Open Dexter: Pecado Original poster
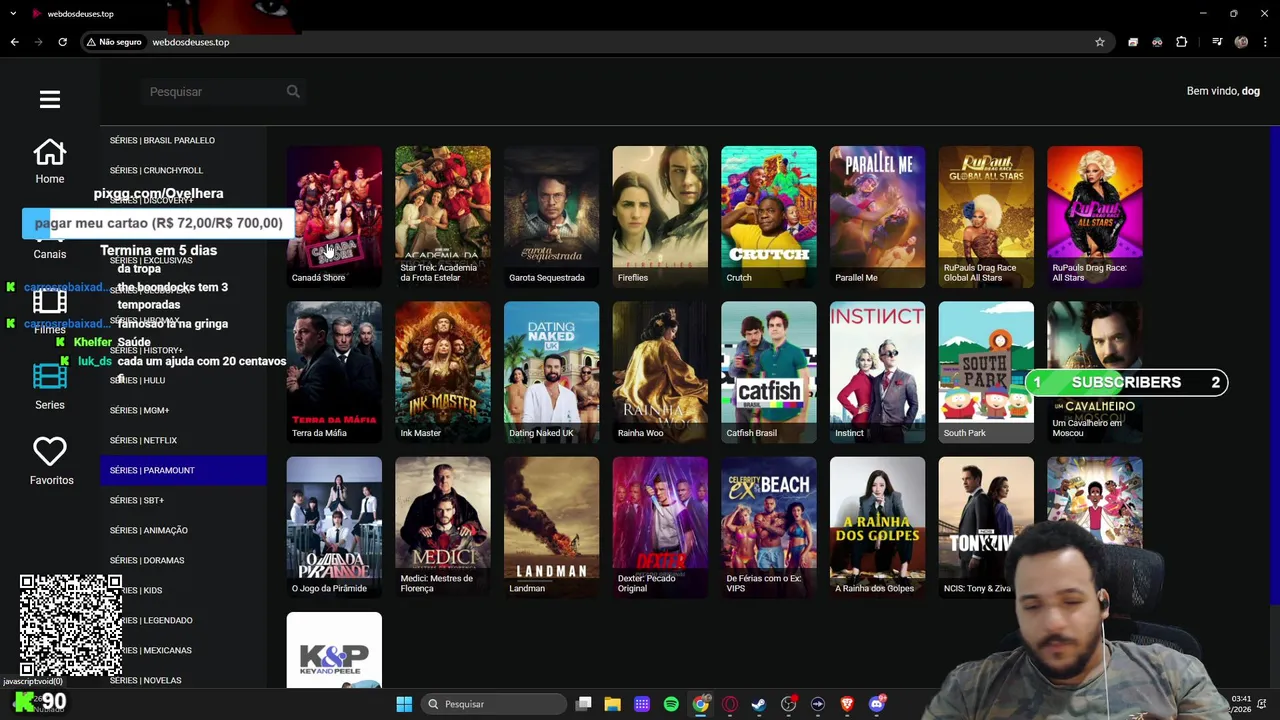1280x720 pixels. [x=660, y=527]
